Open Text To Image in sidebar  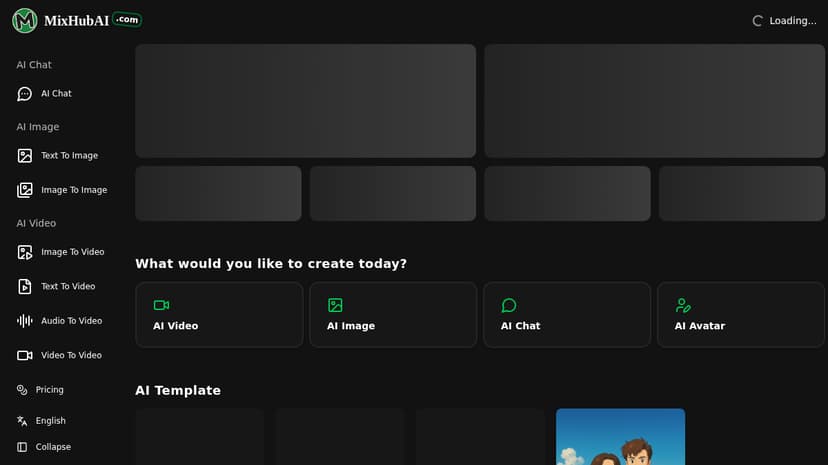[70, 156]
